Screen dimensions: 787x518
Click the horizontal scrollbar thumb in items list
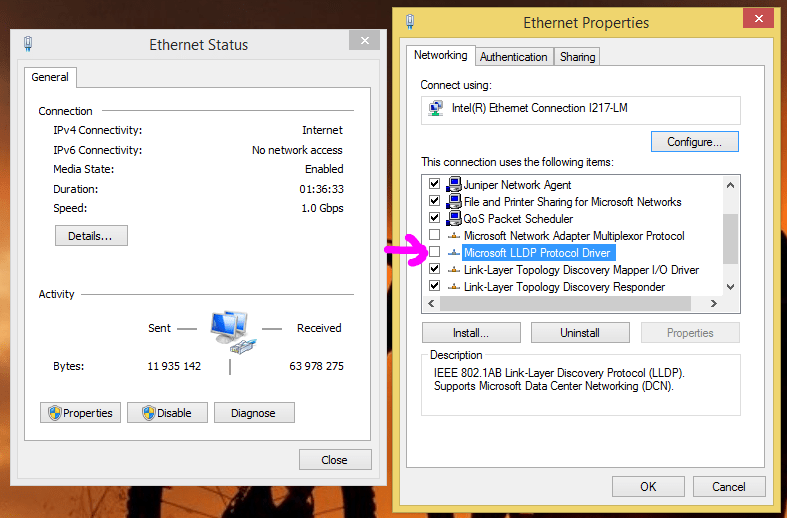coord(566,303)
